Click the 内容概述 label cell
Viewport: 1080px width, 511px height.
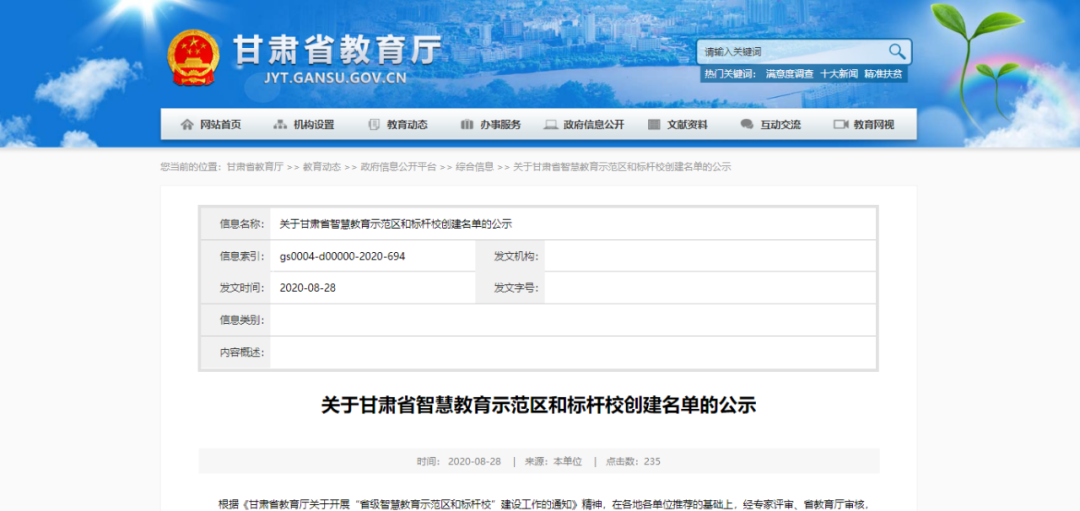236,352
